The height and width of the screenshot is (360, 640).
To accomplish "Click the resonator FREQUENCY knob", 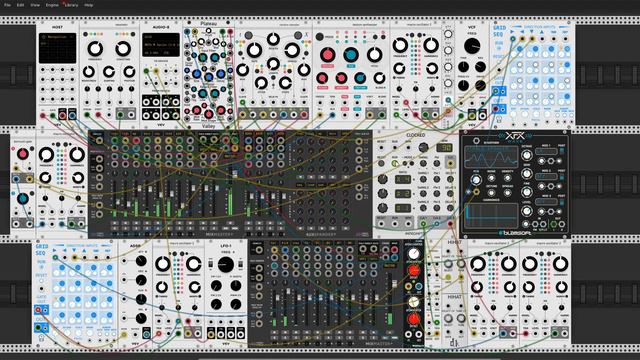I will point(95,49).
